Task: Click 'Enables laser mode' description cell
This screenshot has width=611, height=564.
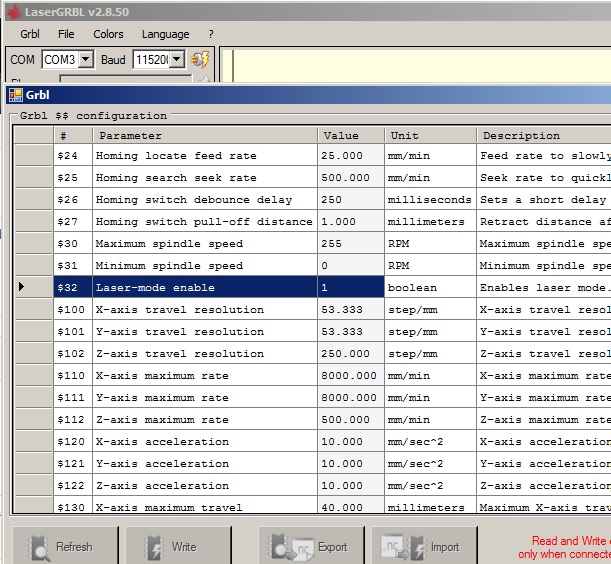Action: click(x=544, y=288)
